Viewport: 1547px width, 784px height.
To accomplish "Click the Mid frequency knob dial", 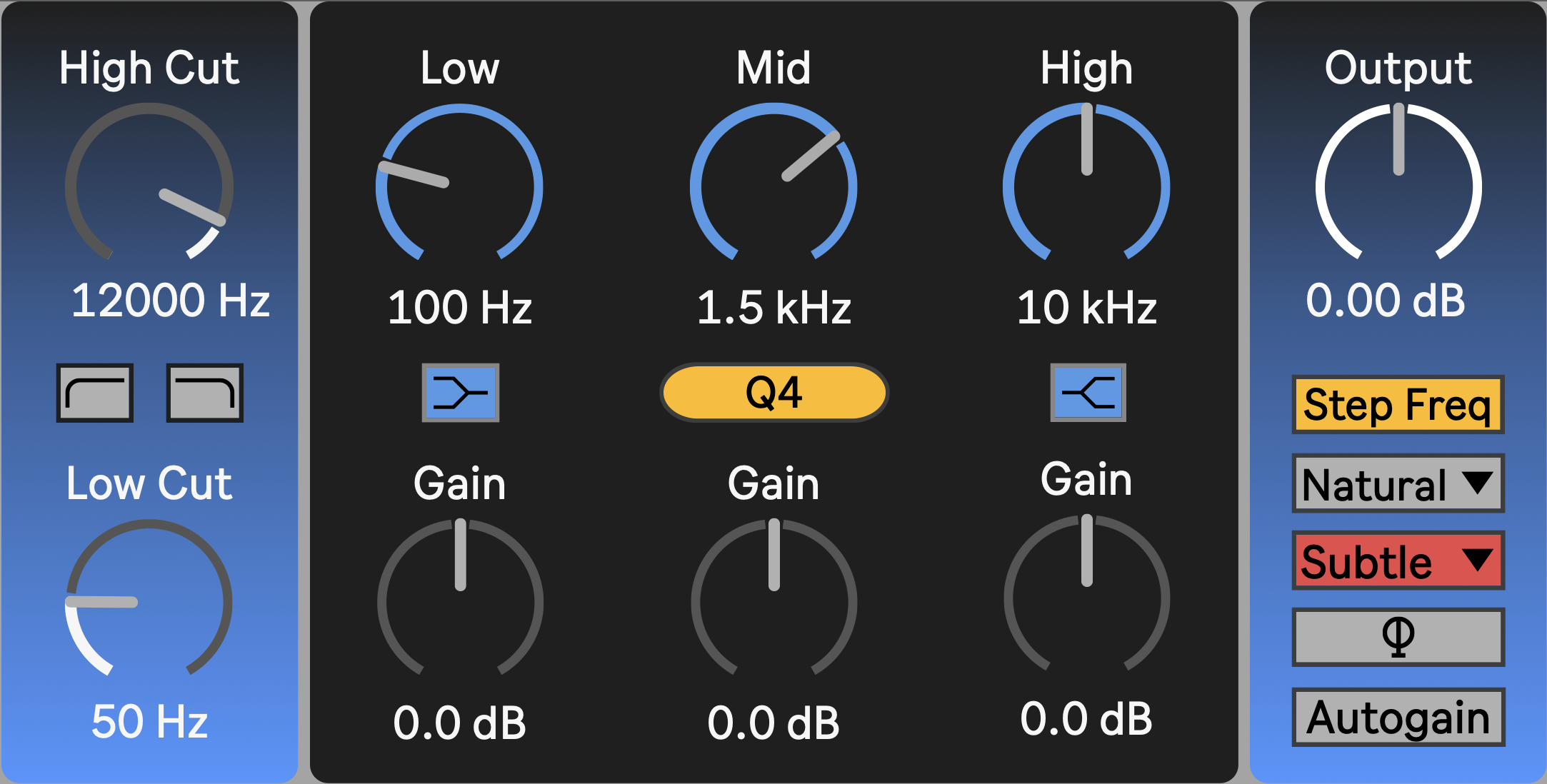I will (773, 187).
